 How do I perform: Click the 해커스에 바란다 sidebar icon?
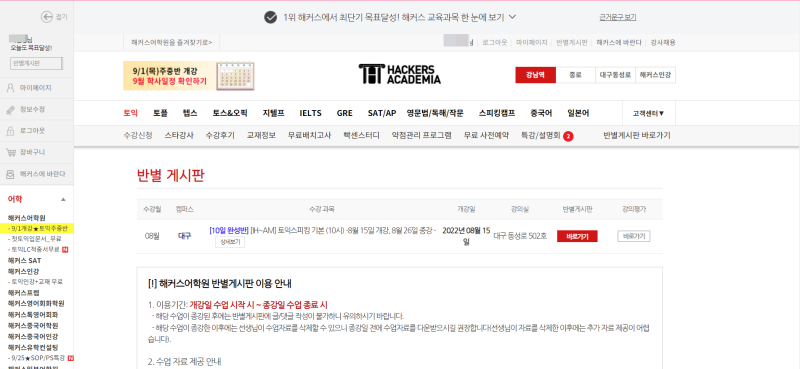coord(10,174)
